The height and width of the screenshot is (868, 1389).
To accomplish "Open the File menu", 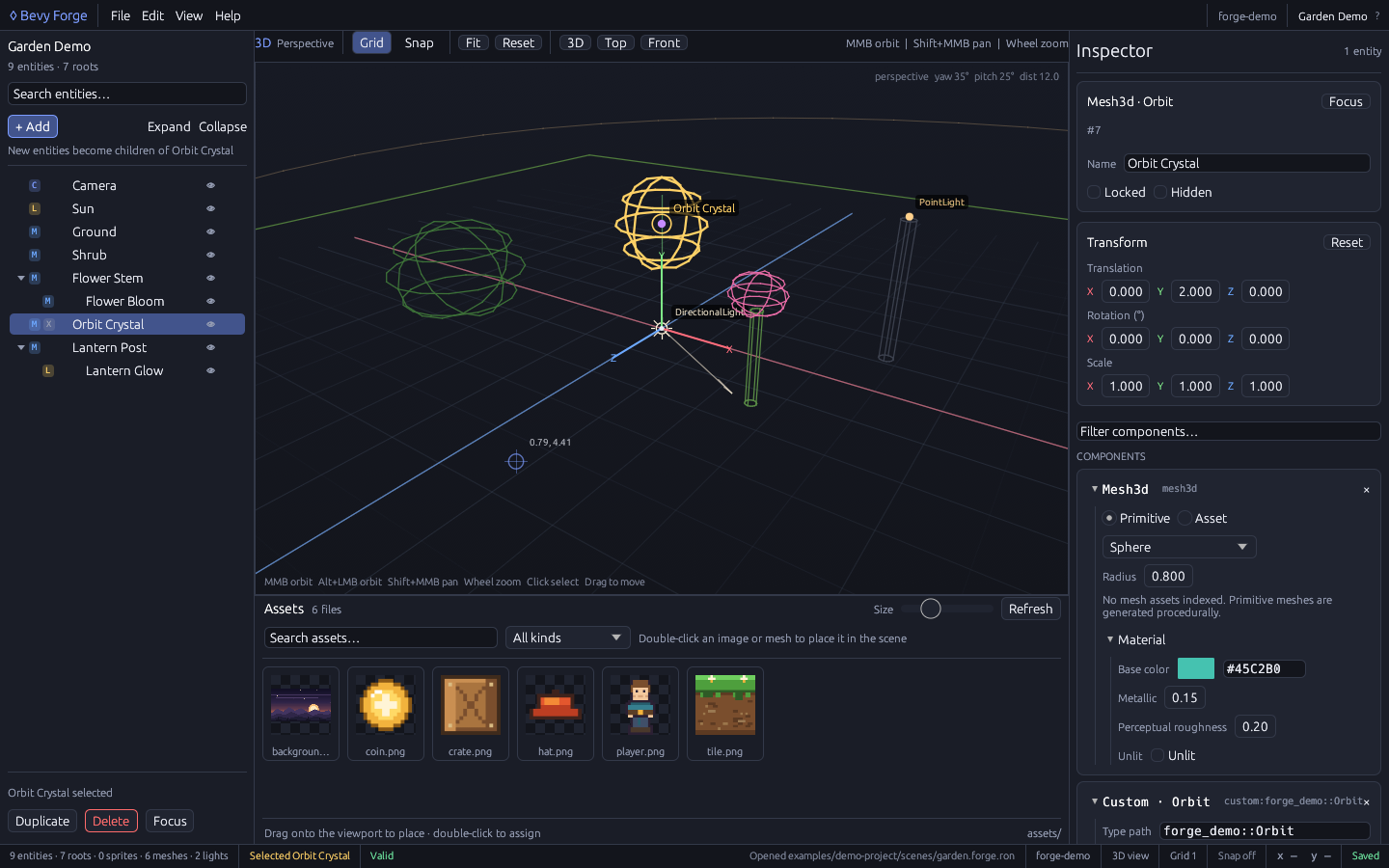I will (121, 15).
